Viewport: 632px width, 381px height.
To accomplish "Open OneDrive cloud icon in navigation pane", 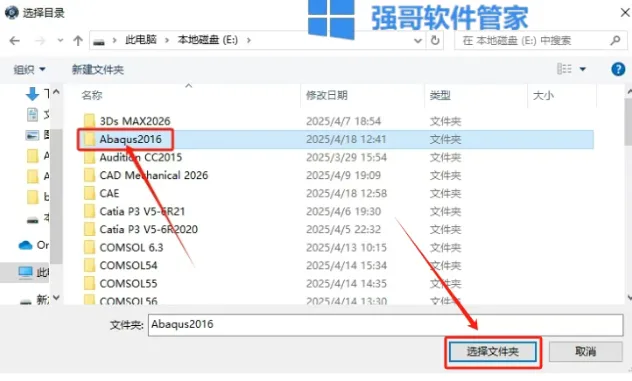I will click(25, 245).
